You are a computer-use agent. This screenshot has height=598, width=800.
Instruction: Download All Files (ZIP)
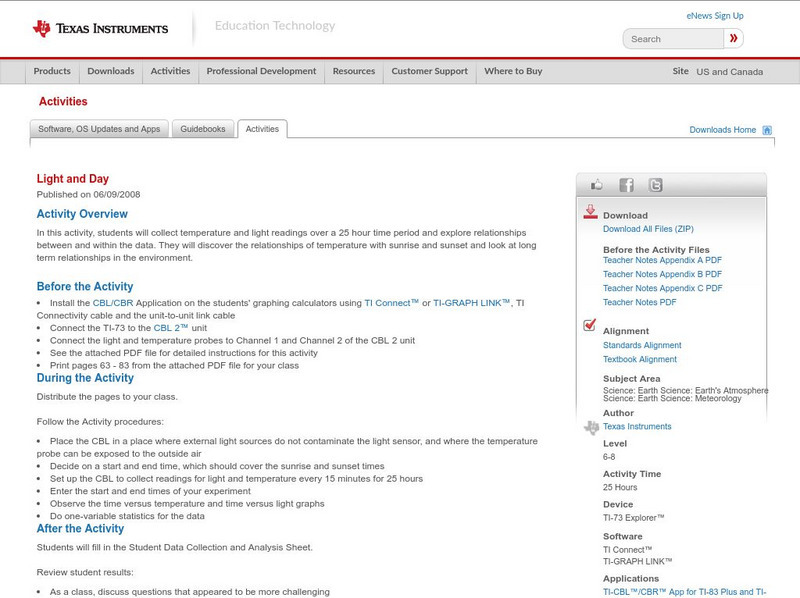(647, 226)
